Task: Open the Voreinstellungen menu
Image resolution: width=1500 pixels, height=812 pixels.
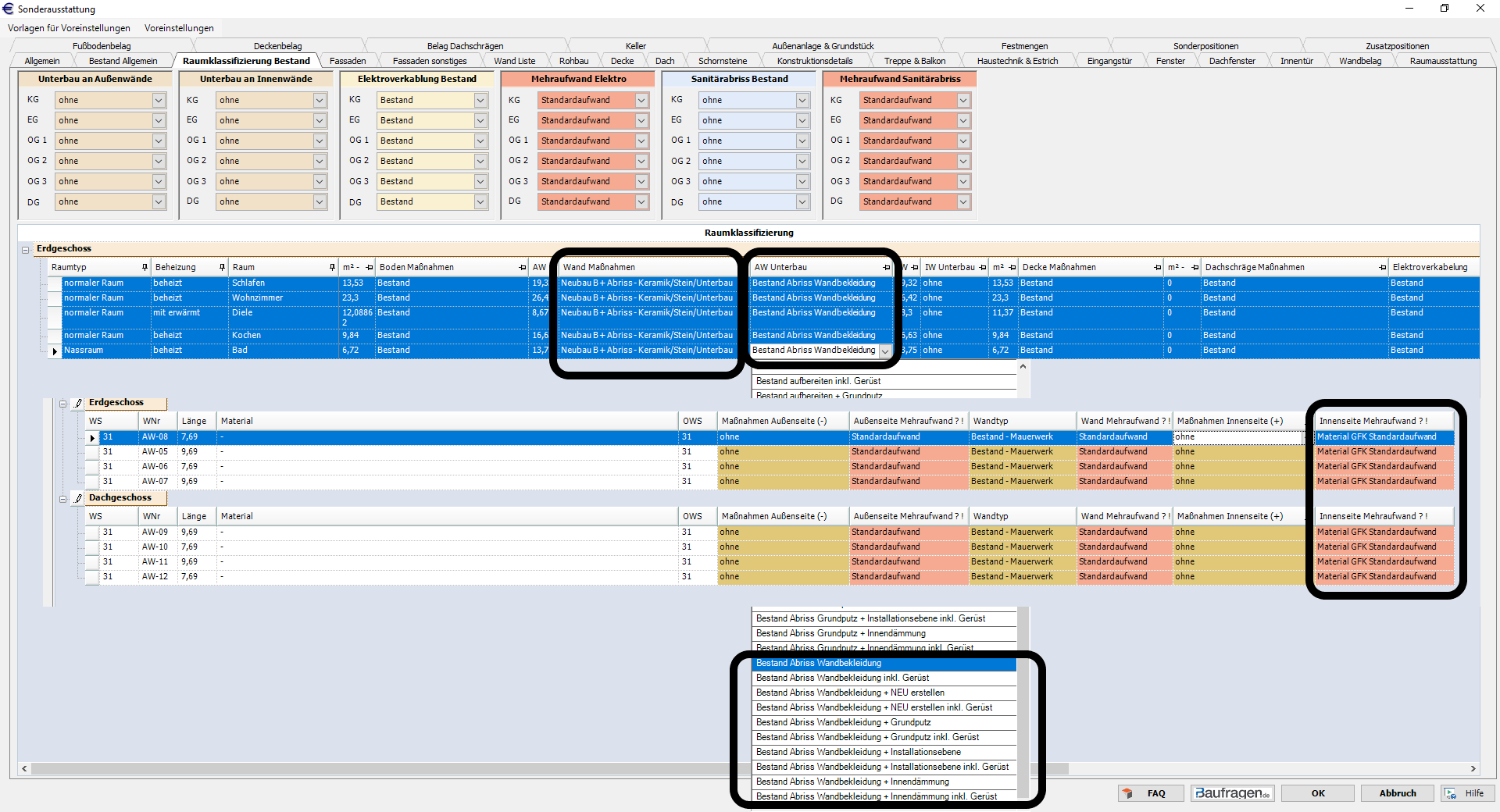Action: click(179, 28)
